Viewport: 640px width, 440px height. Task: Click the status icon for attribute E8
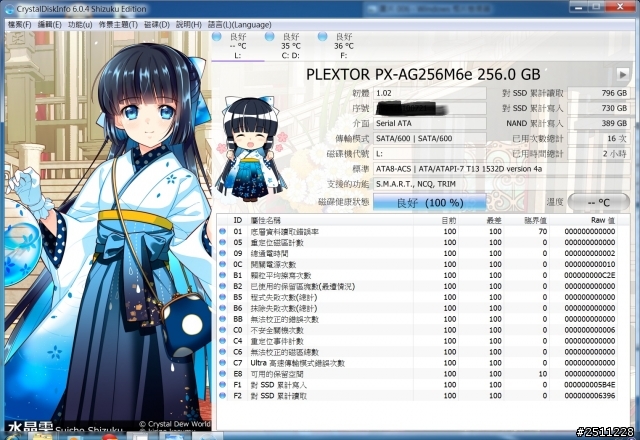tap(222, 373)
